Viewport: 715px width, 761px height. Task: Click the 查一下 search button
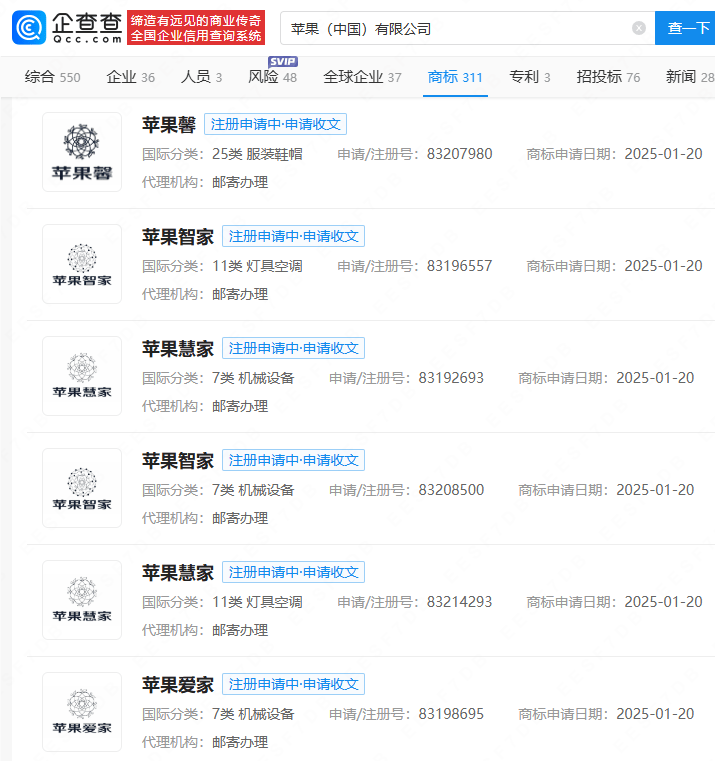(687, 28)
